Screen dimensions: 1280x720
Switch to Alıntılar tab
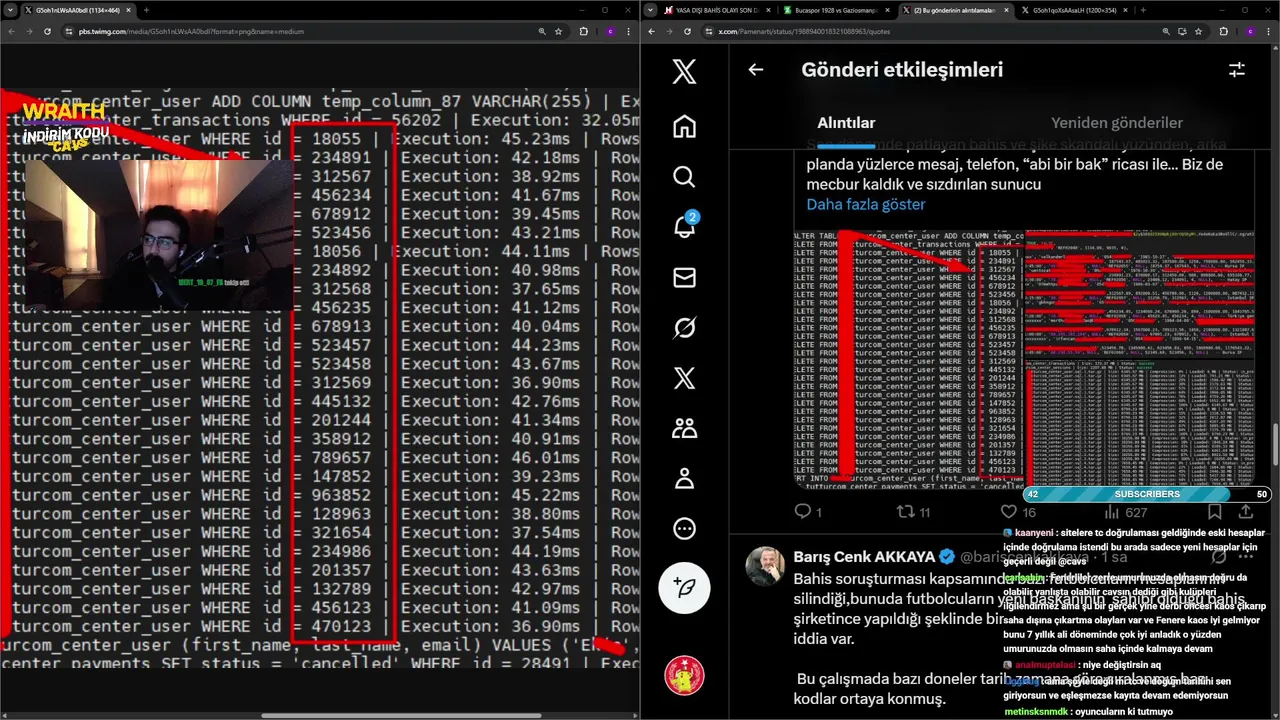pos(846,123)
